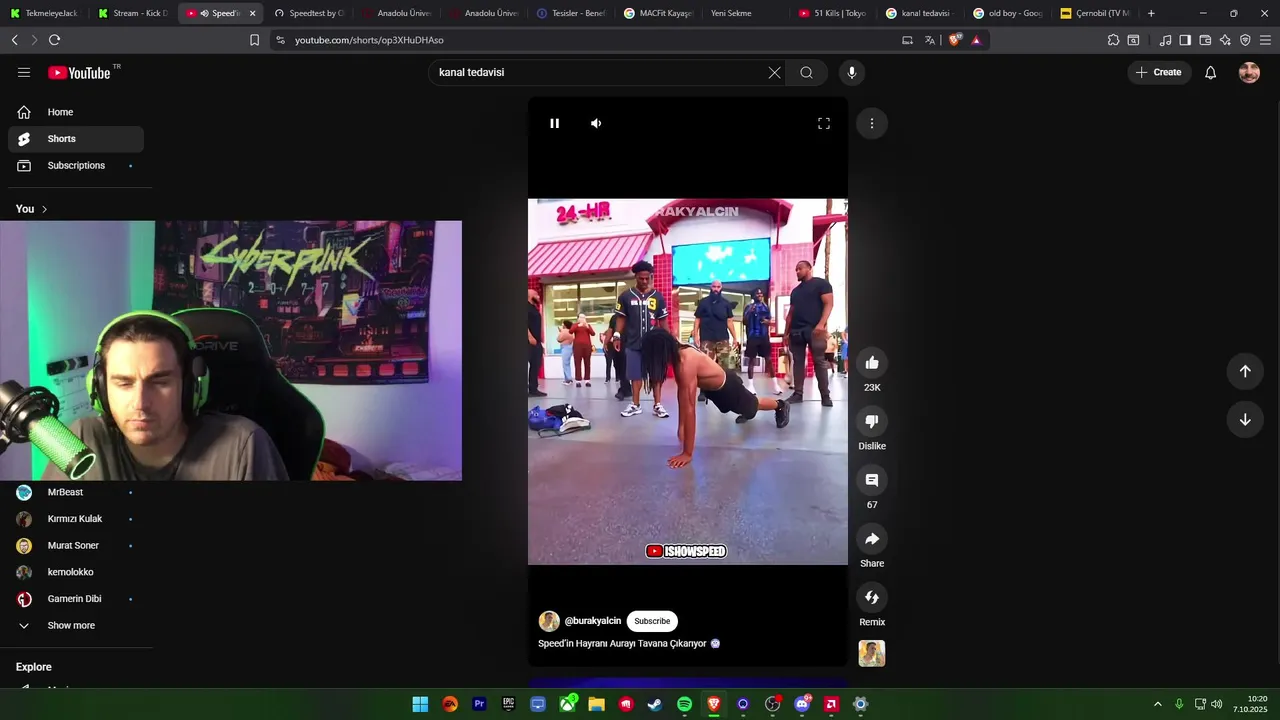
Task: Open YouTube notifications bell
Action: pos(1210,72)
